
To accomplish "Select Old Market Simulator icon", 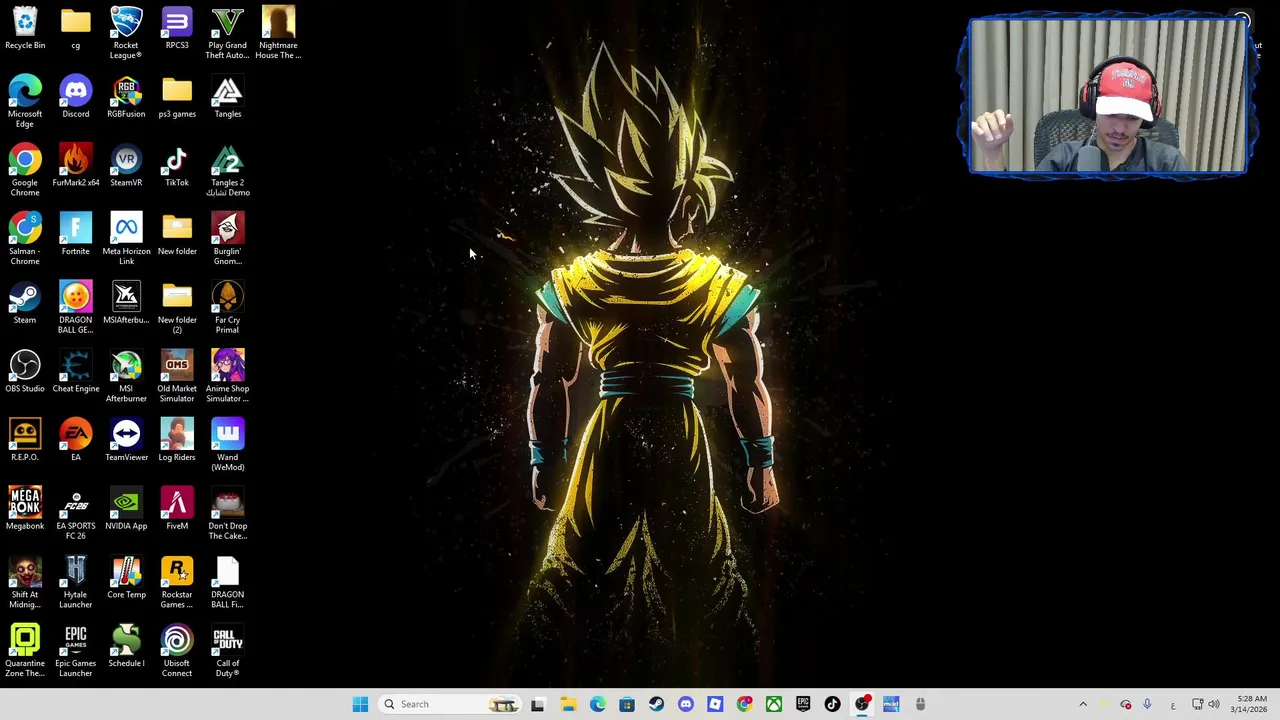I will click(x=177, y=376).
